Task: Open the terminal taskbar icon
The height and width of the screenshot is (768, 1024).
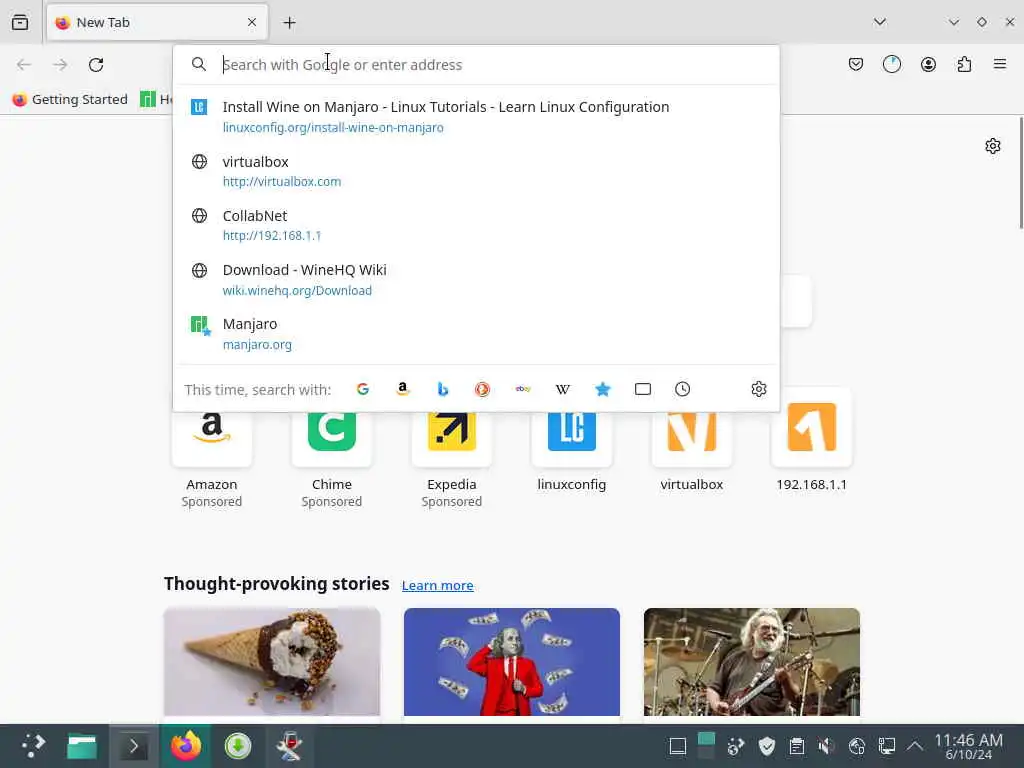Action: (134, 746)
